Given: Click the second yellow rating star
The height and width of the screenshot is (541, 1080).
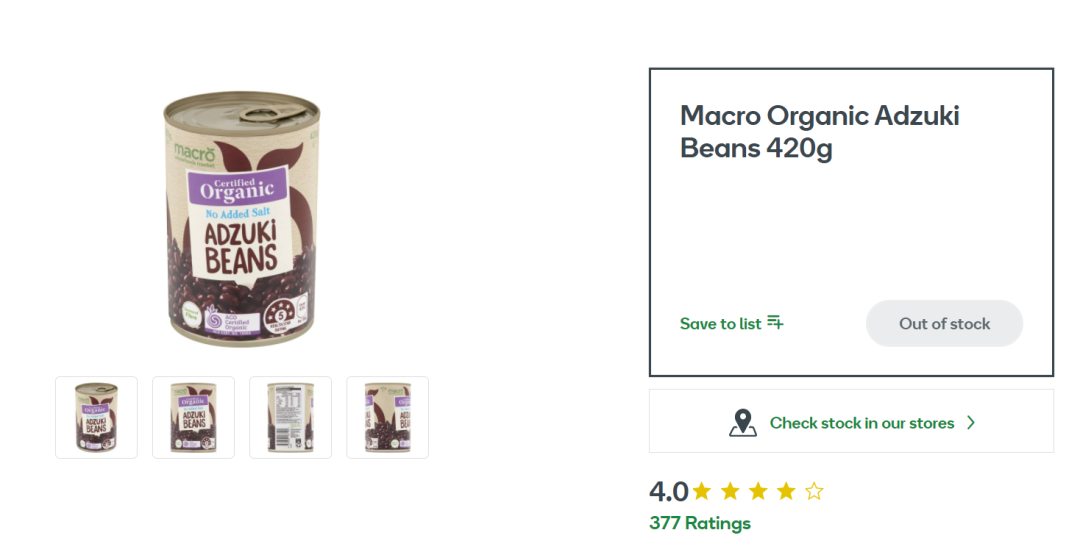Looking at the screenshot, I should 730,491.
